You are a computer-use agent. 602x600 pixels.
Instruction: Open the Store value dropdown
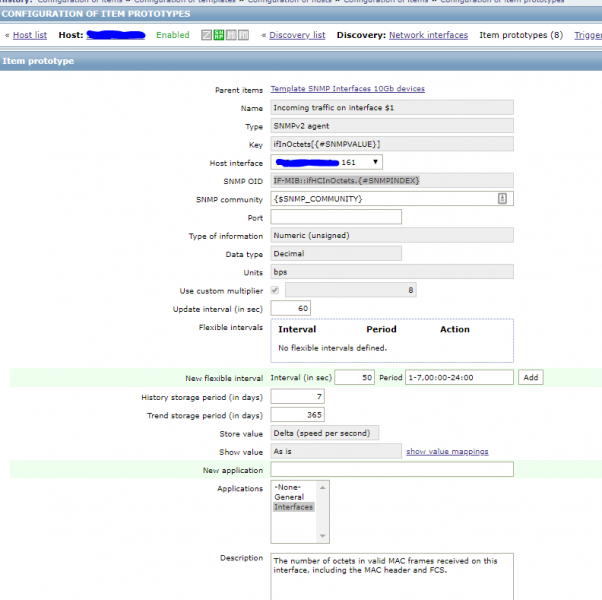[x=325, y=433]
